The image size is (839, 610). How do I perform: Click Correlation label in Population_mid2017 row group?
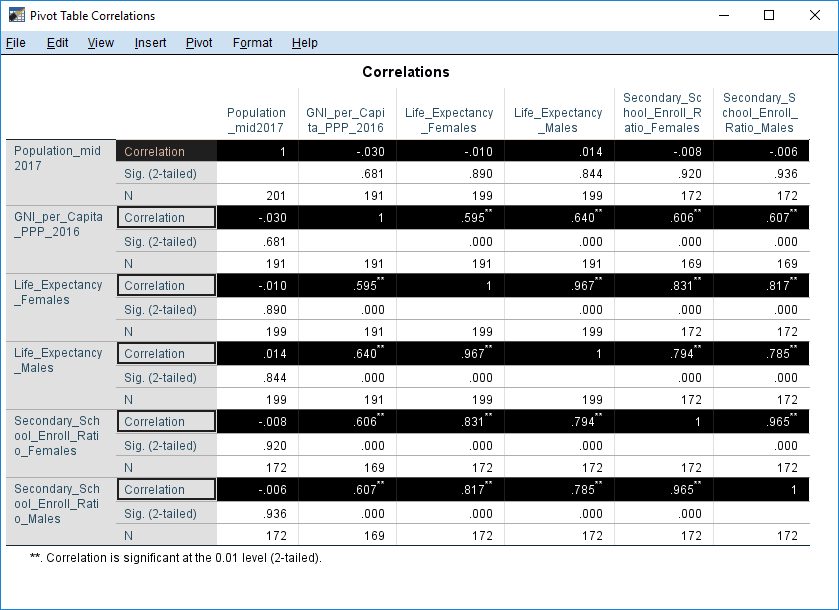166,151
